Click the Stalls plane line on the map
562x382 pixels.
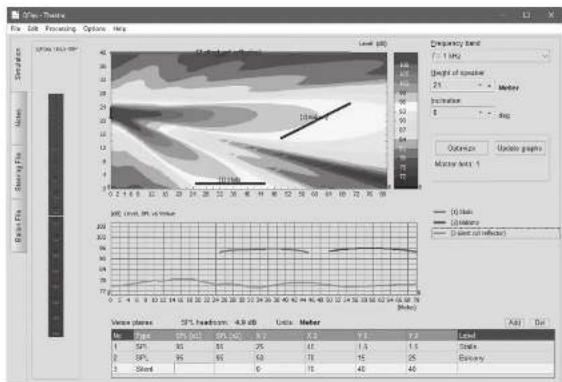[x=230, y=183]
